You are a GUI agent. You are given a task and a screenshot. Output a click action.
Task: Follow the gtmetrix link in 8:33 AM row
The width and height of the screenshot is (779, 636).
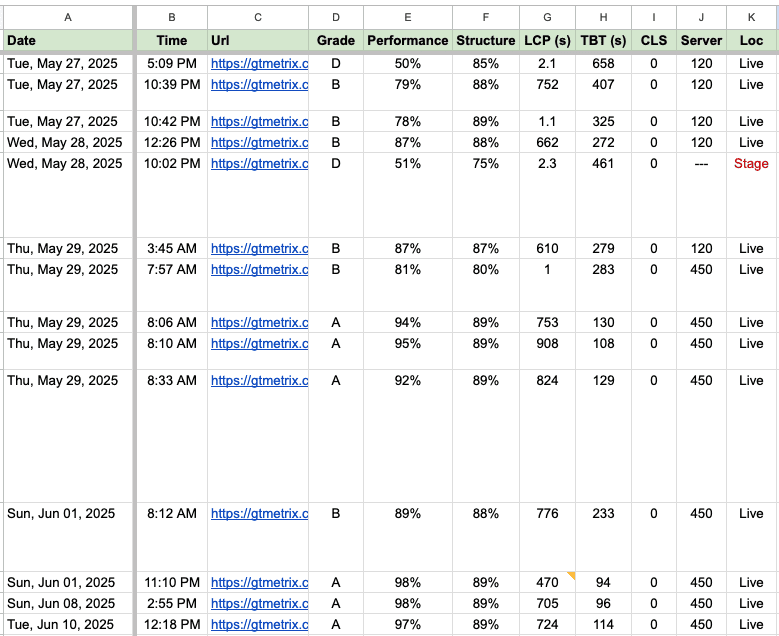[259, 380]
